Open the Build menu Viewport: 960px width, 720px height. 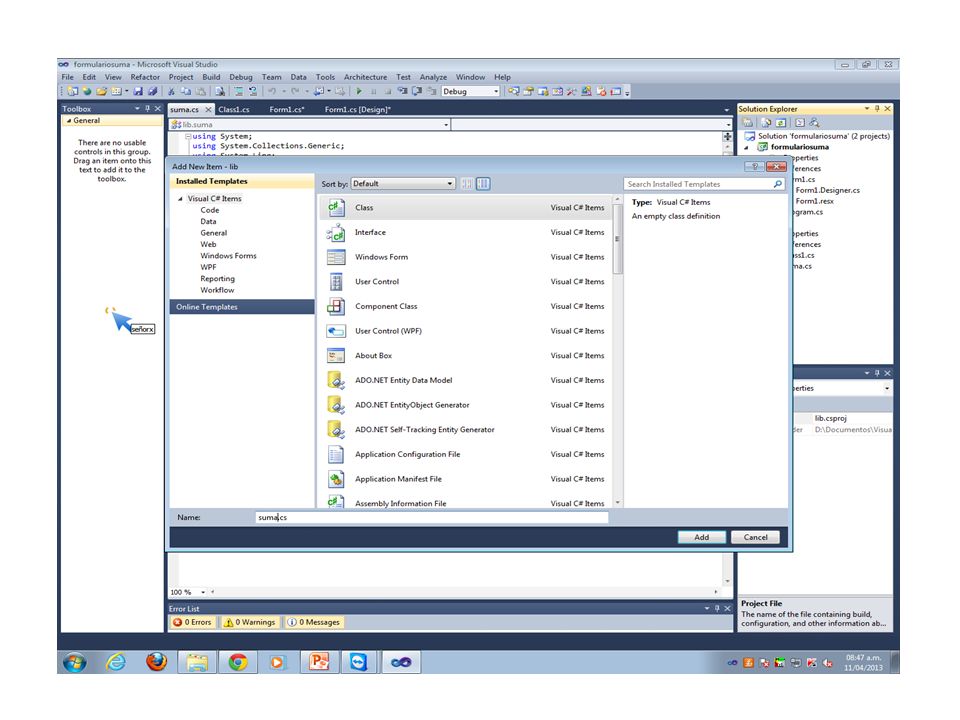coord(211,77)
